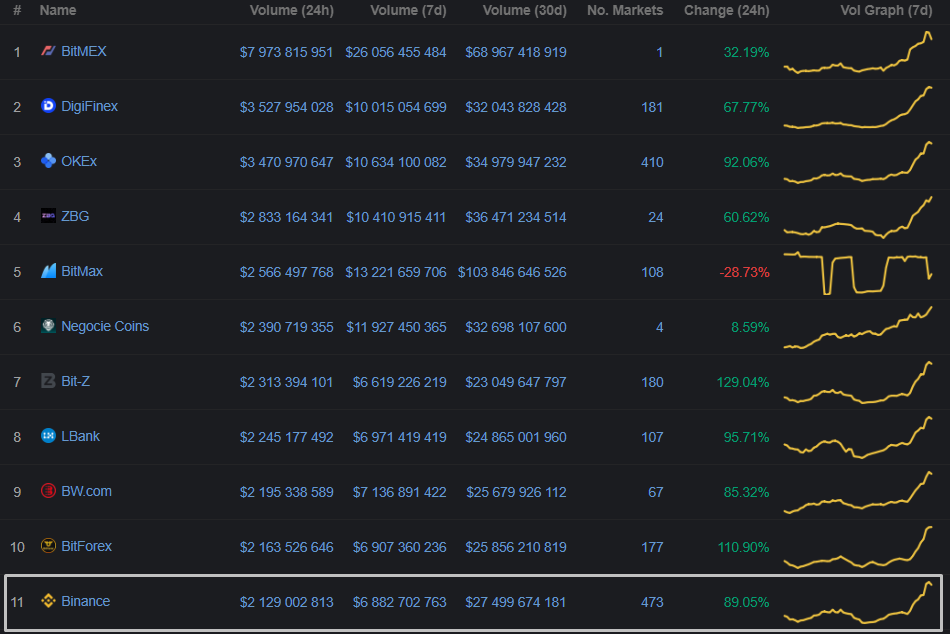Sort table by Volume (24h) column header
The height and width of the screenshot is (634, 950).
pos(291,10)
